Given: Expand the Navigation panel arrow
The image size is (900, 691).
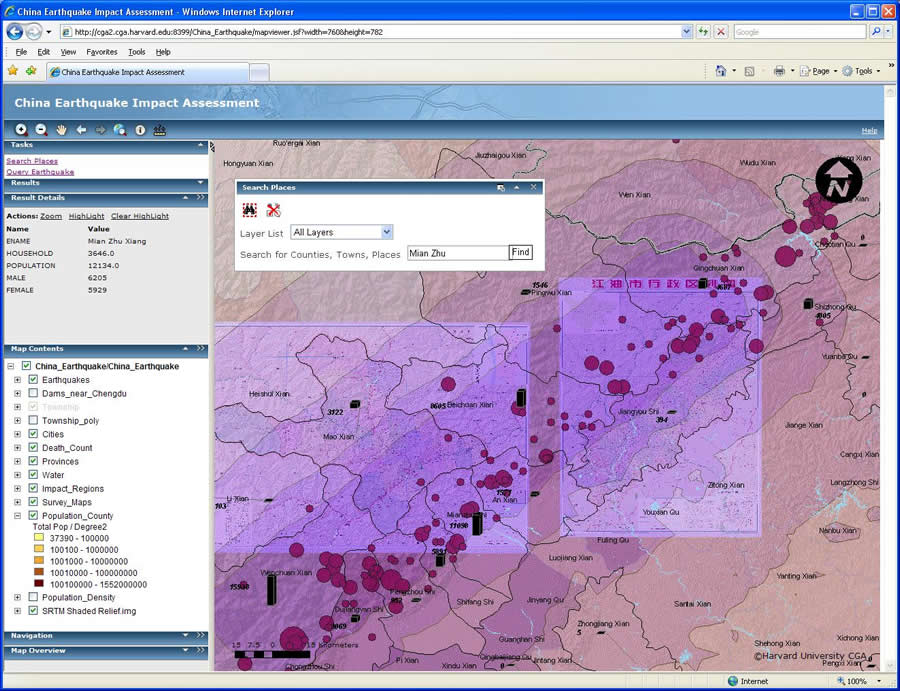Looking at the screenshot, I should click(185, 635).
